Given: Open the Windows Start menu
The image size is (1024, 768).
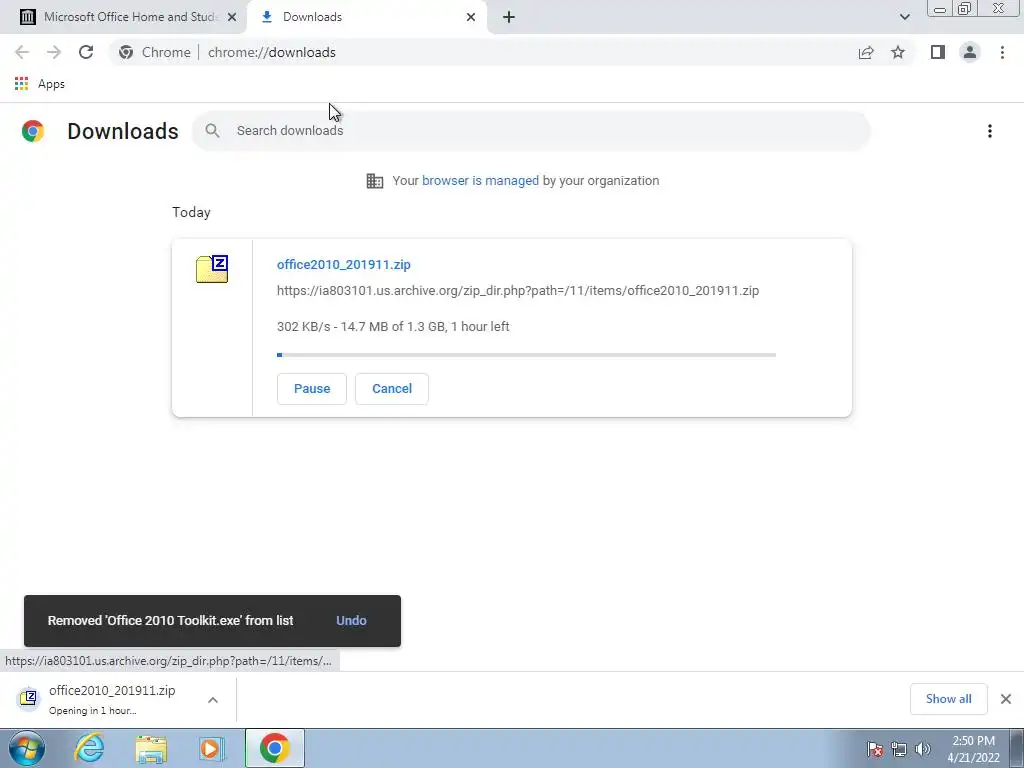Looking at the screenshot, I should 26,748.
